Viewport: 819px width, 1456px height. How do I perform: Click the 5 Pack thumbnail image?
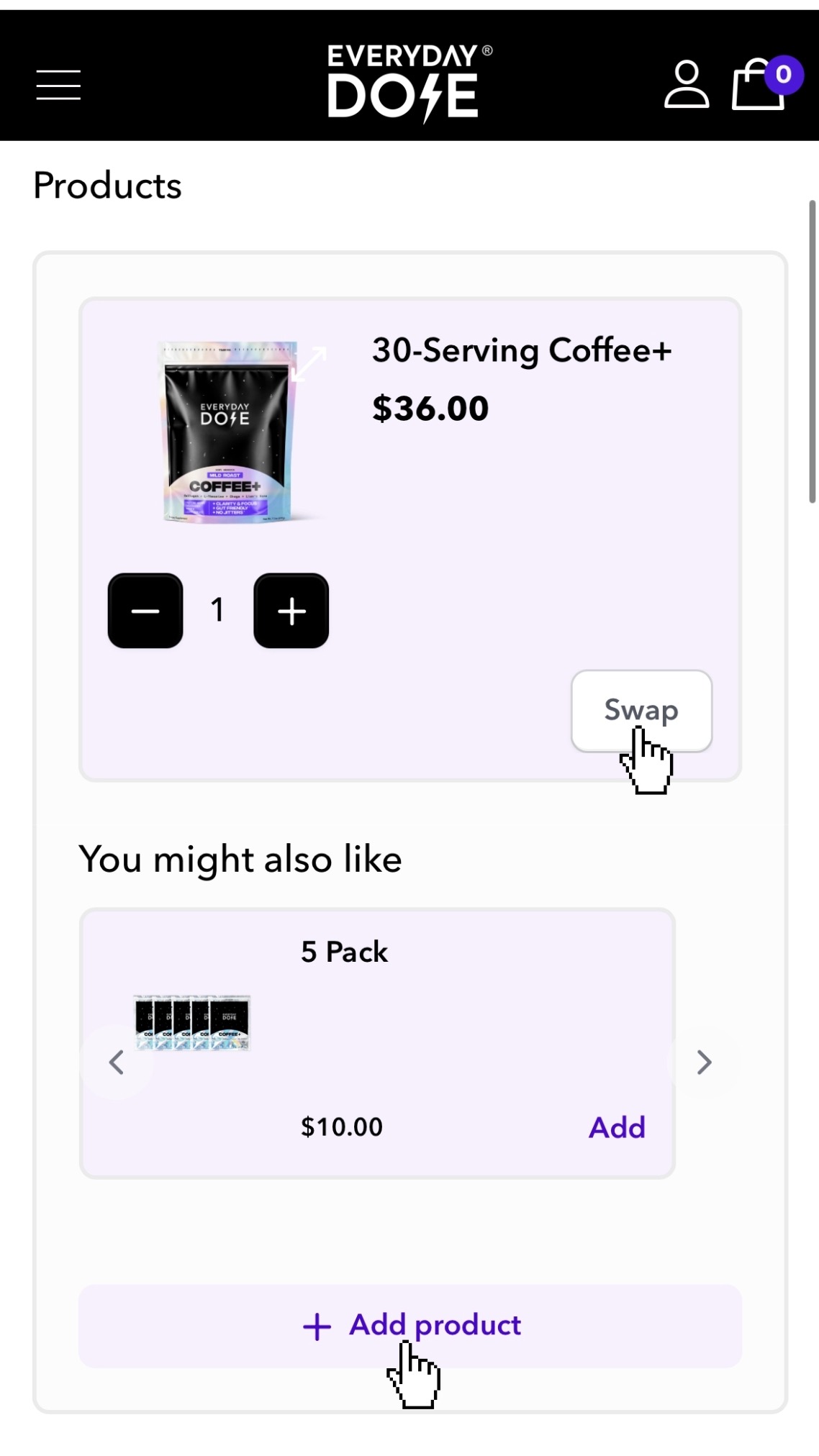[192, 1022]
